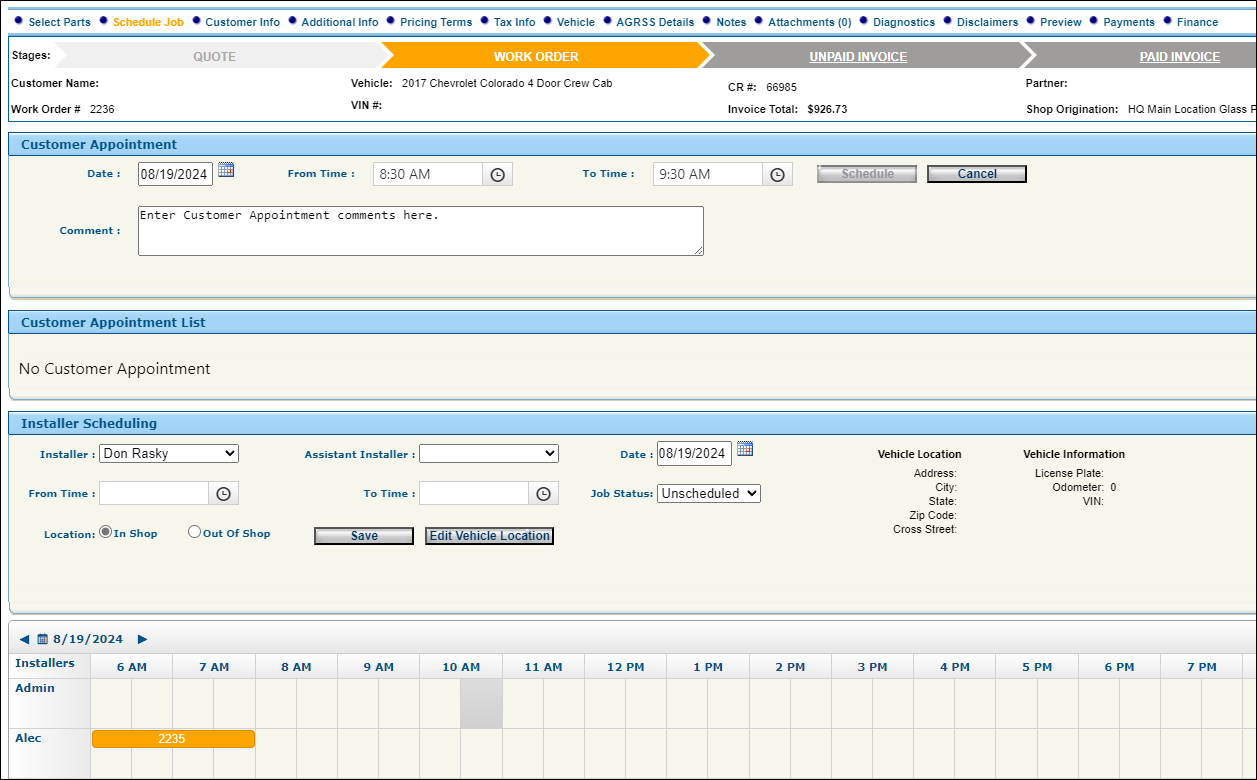Screen dimensions: 1257x780
Task: Click the WORK ORDER stage
Action: pos(536,56)
